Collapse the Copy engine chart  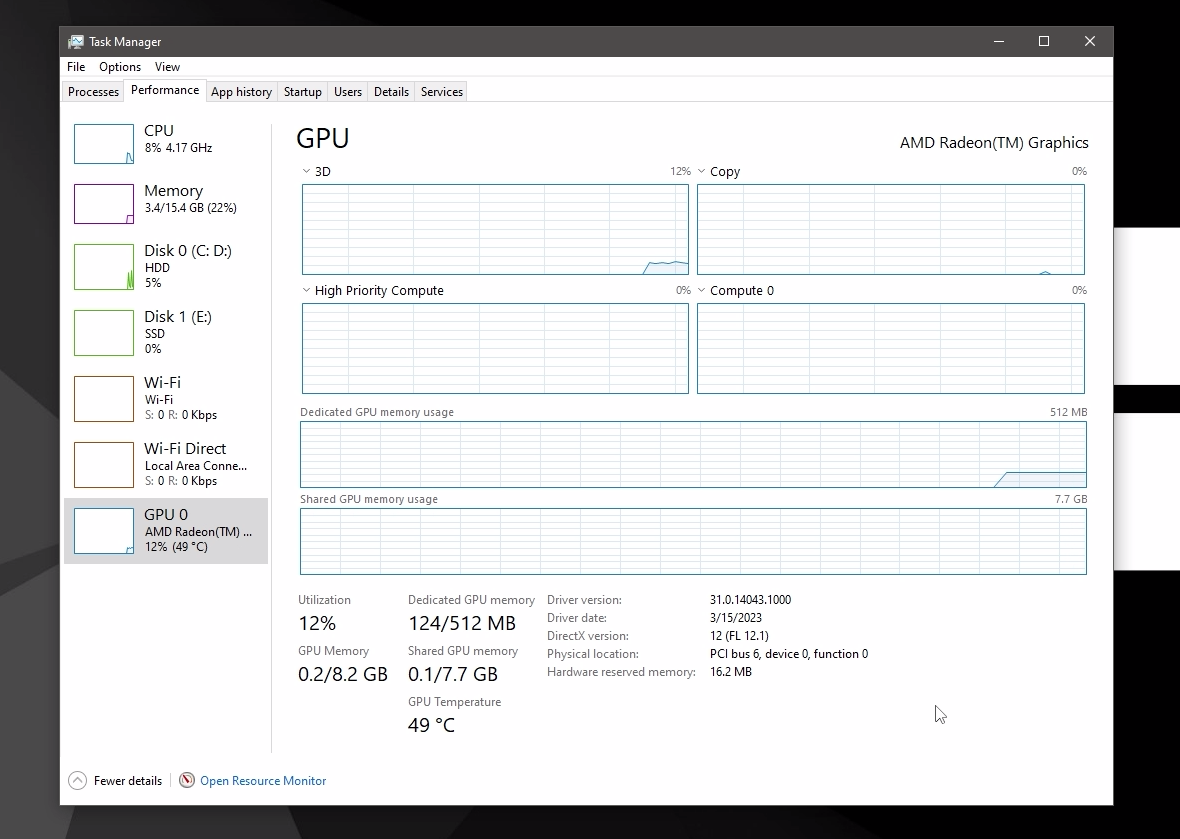click(x=701, y=171)
